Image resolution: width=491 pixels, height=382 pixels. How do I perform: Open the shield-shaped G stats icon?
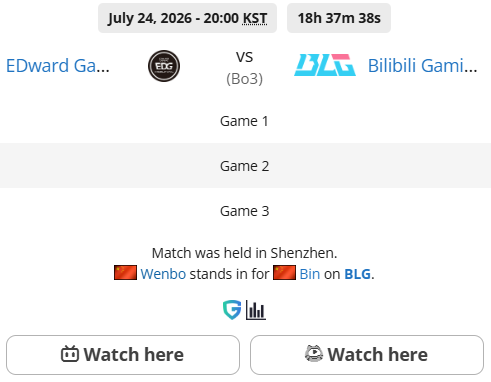click(232, 310)
